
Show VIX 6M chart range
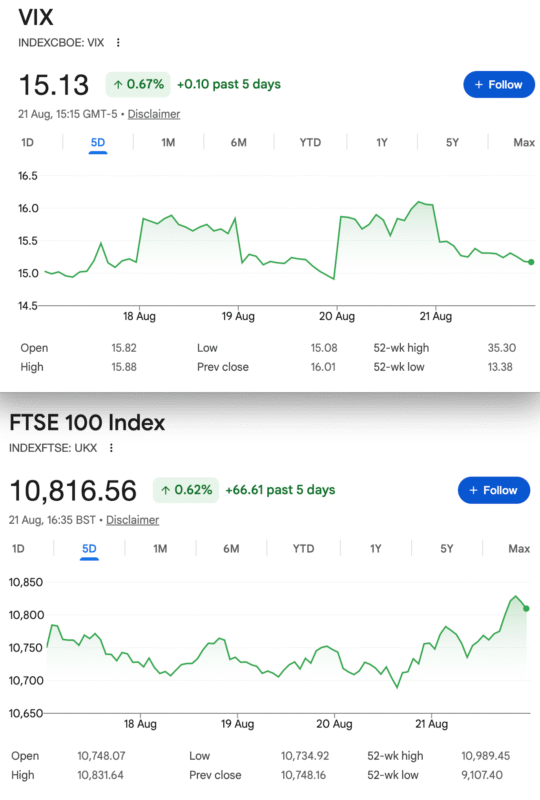coord(238,143)
